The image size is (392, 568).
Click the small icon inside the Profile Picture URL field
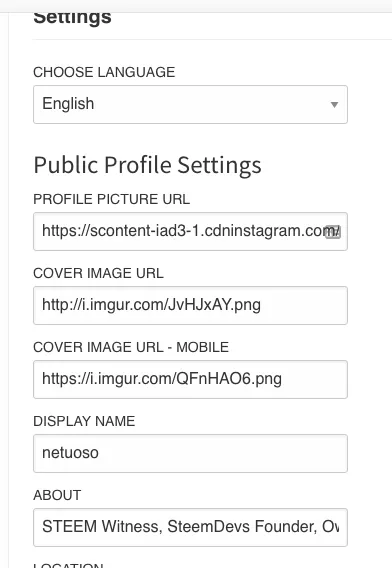[333, 232]
